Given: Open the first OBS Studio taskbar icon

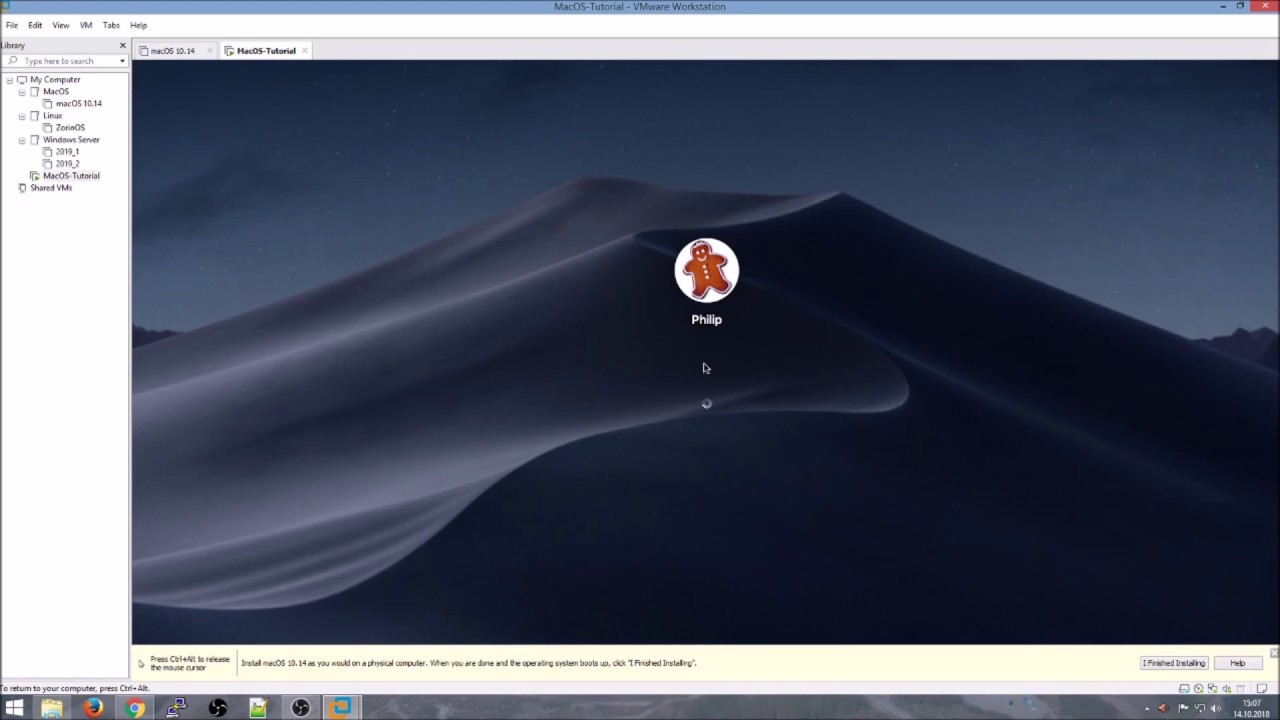Looking at the screenshot, I should pos(217,708).
